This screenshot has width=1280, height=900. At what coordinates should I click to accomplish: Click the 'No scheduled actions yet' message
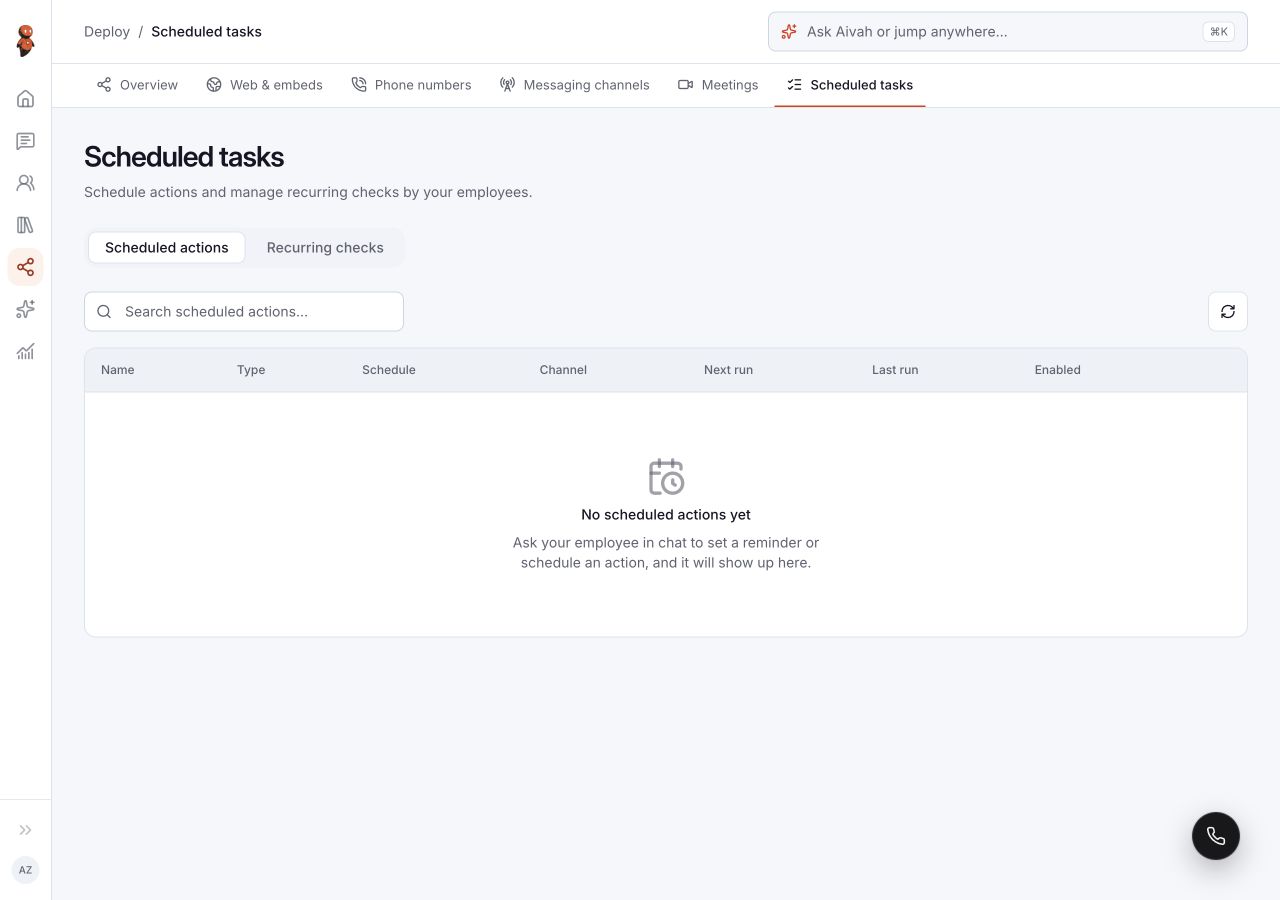666,515
